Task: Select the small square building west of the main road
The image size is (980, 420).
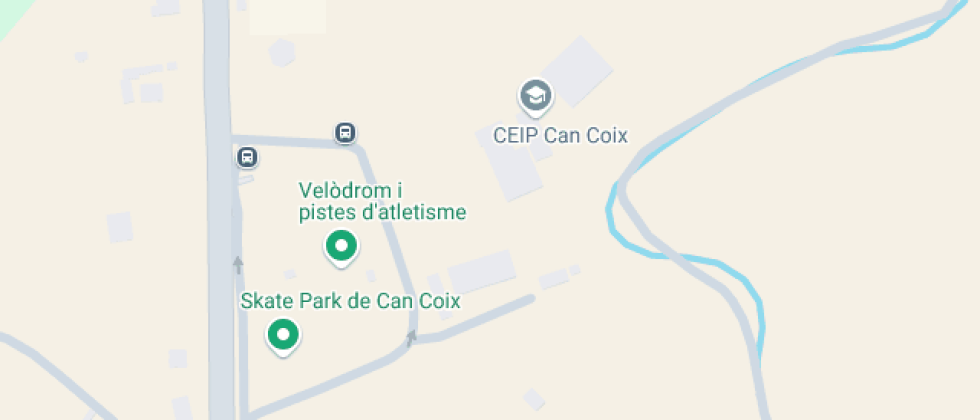Action: [x=119, y=227]
